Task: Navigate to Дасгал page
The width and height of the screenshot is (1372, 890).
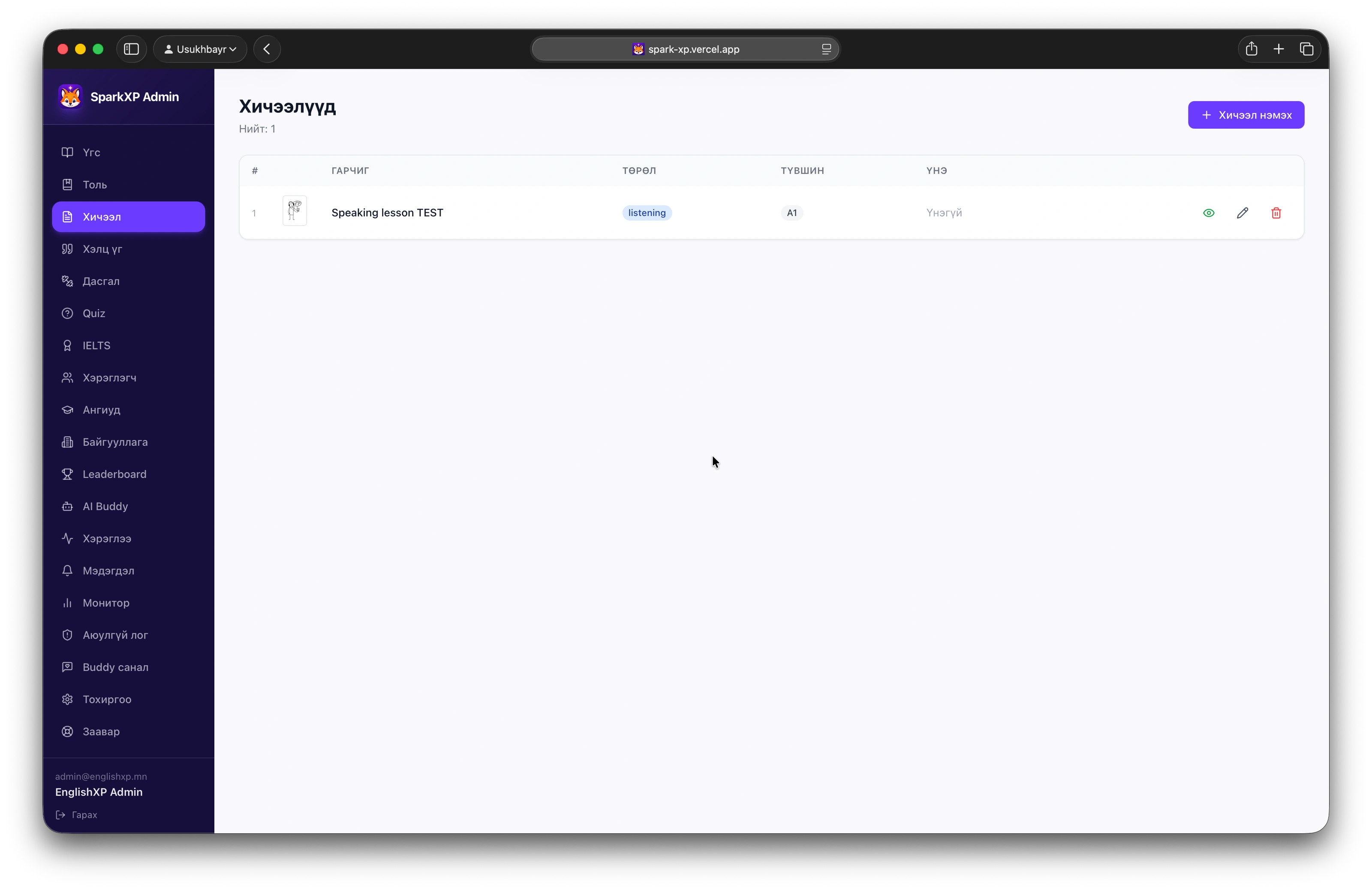Action: 128,281
